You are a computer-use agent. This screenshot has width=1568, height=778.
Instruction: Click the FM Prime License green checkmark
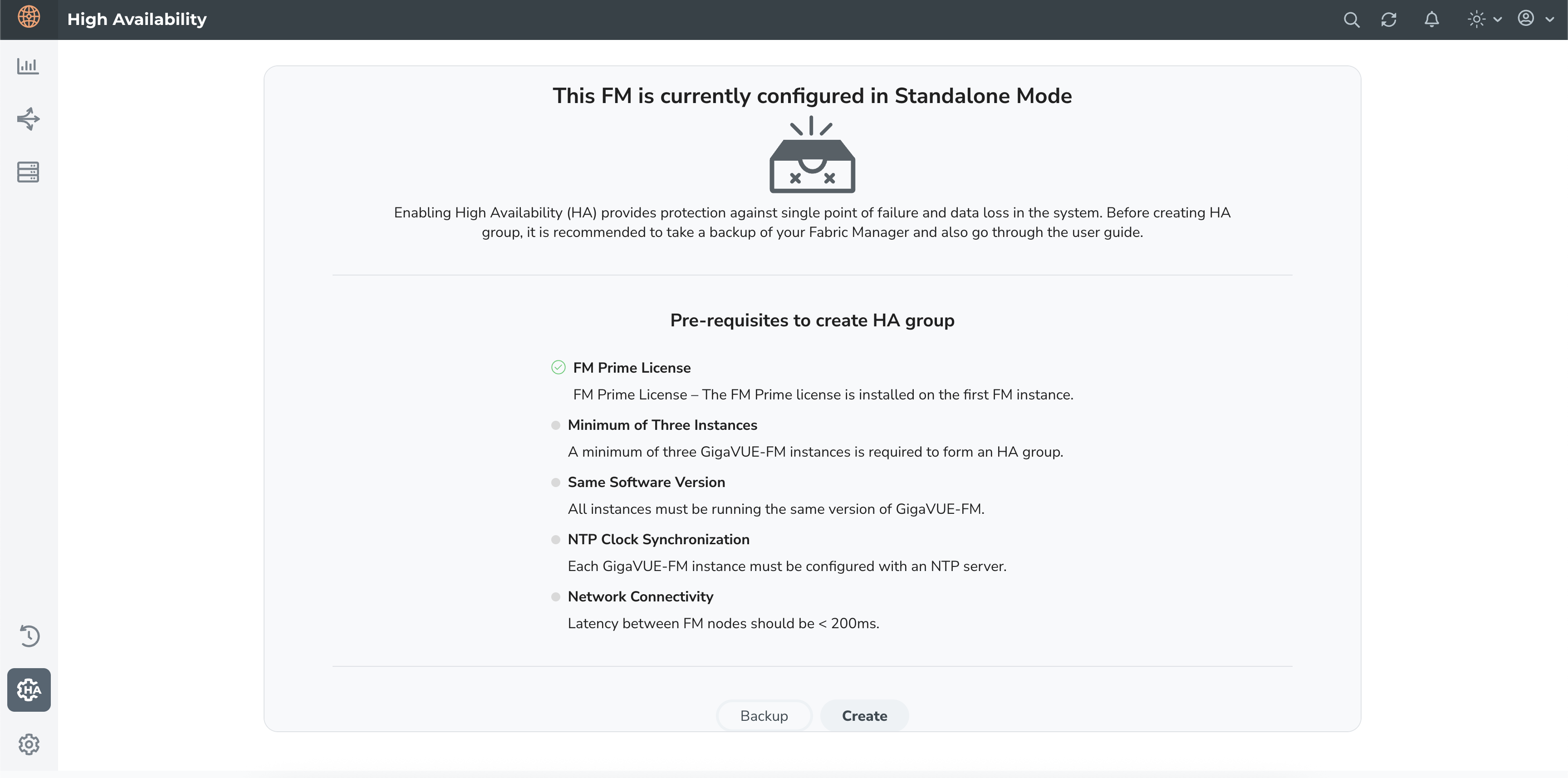[x=558, y=367]
